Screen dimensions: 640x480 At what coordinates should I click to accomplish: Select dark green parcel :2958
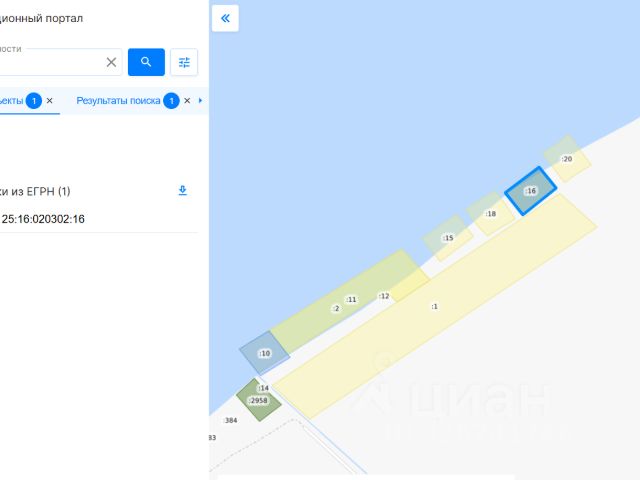258,400
